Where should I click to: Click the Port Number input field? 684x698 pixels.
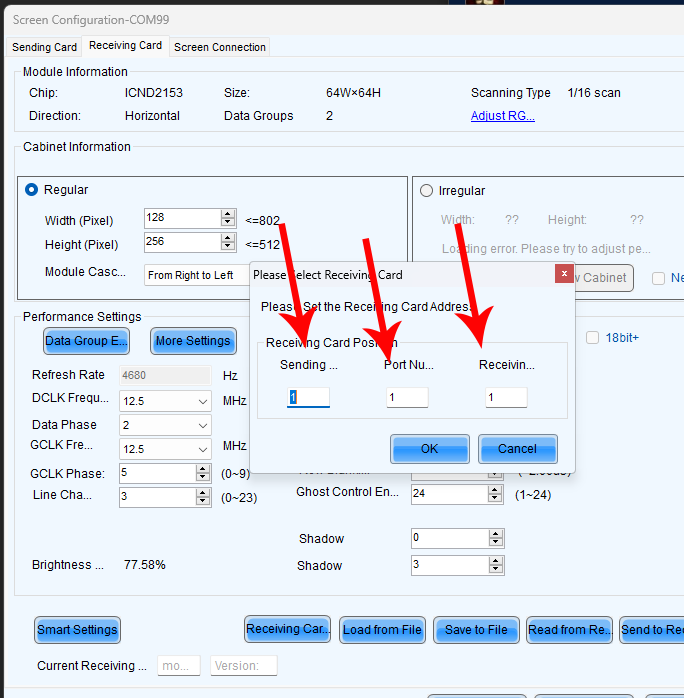[x=407, y=397]
